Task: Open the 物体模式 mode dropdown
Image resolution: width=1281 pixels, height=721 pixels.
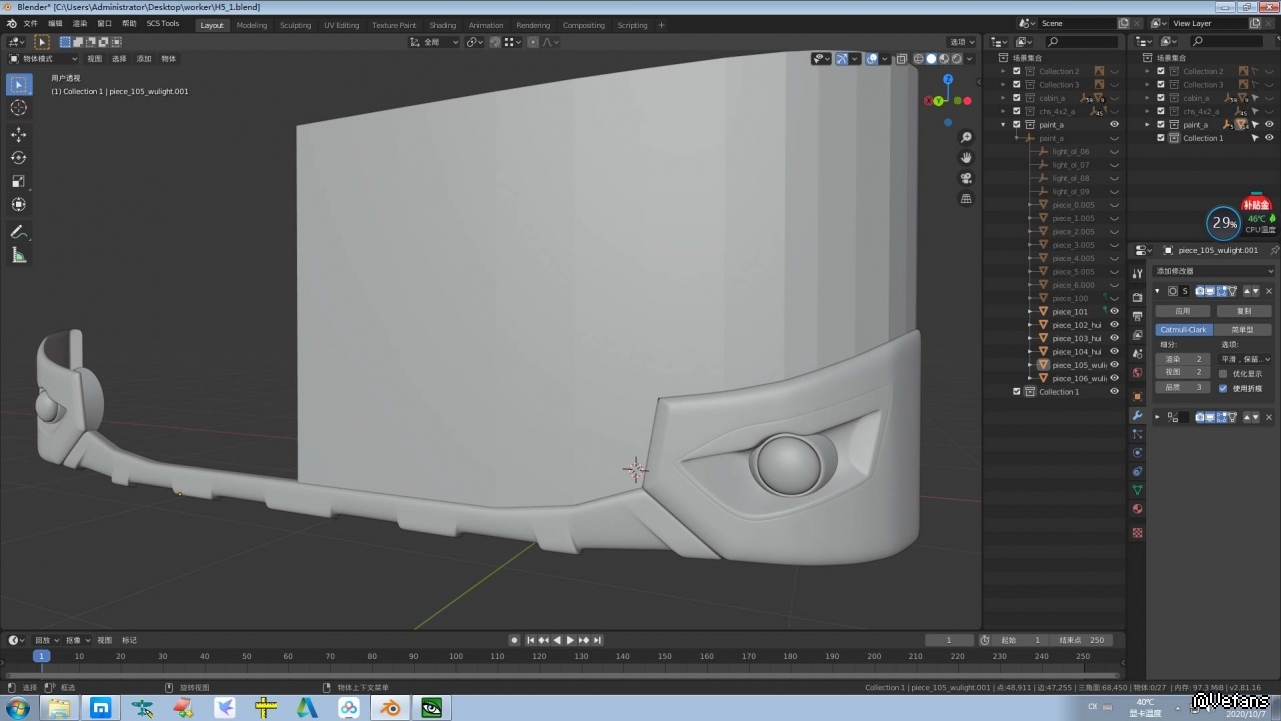Action: [x=42, y=59]
